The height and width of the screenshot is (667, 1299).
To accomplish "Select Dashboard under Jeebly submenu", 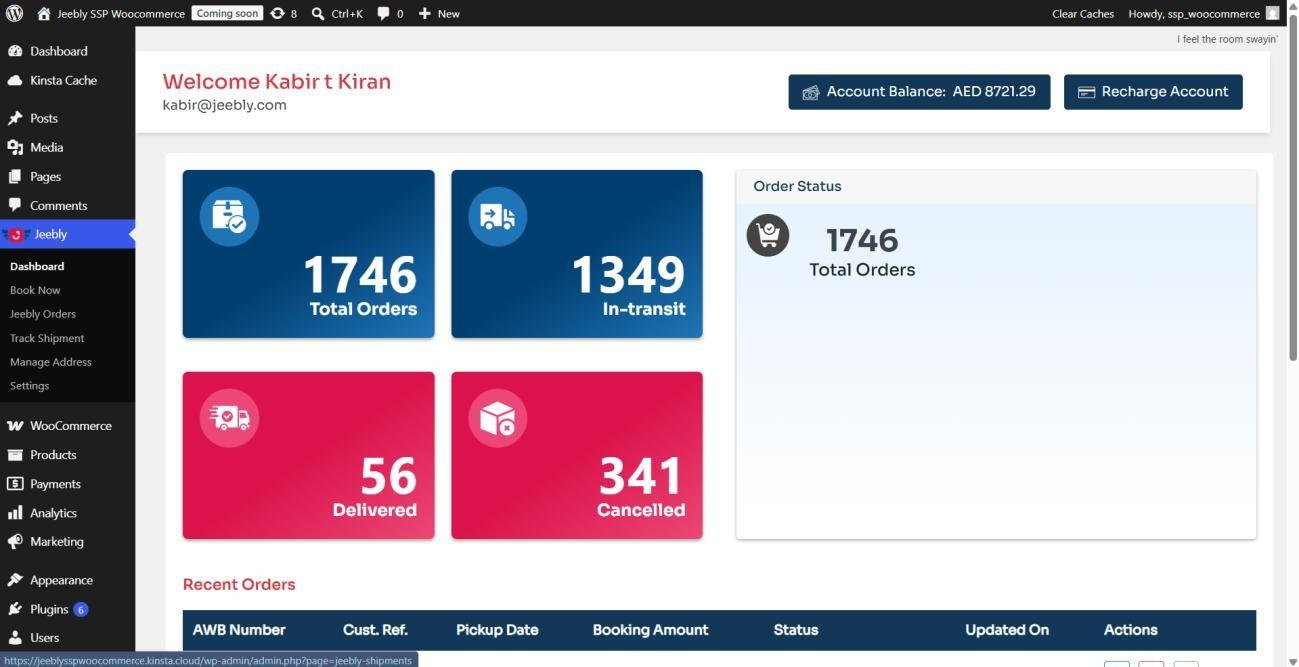I will tap(37, 266).
